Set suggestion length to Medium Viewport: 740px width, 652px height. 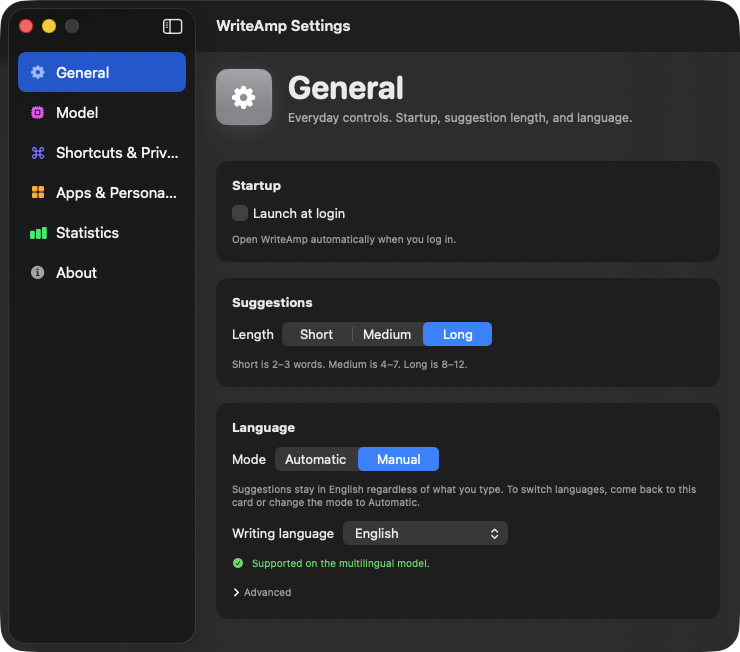[387, 334]
